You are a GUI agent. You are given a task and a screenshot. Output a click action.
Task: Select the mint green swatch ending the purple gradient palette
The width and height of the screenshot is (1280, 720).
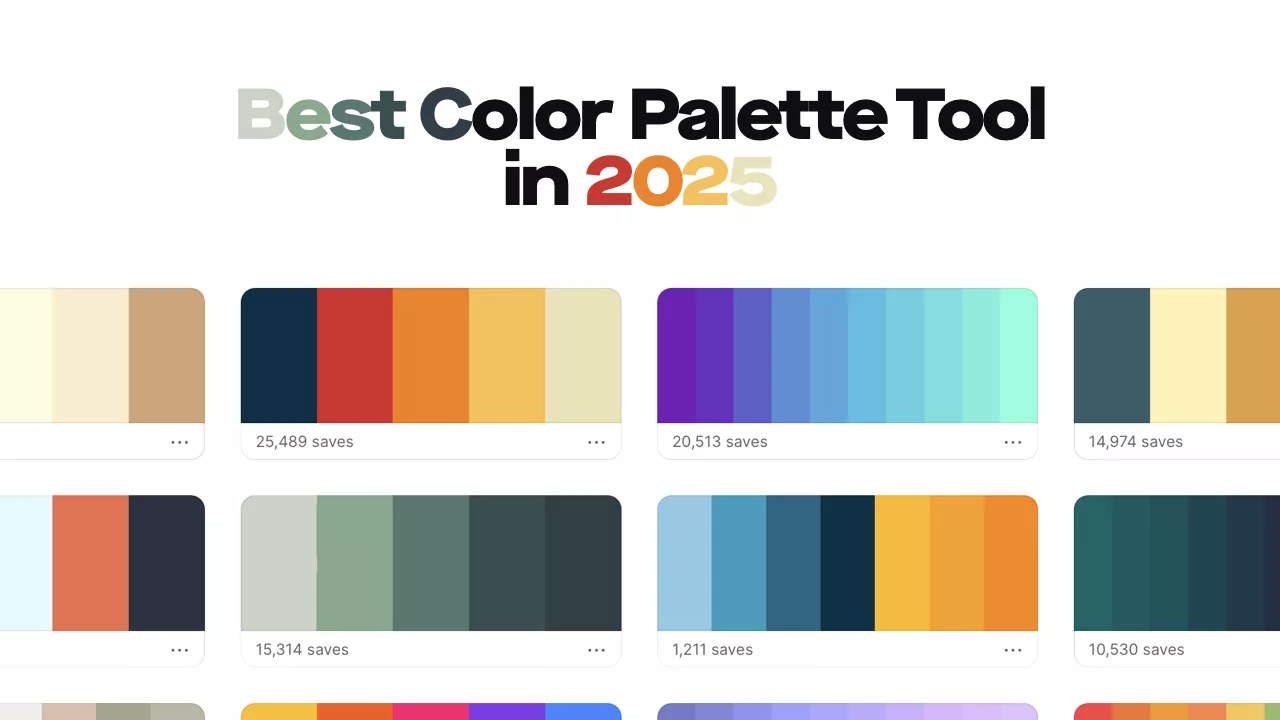[1019, 355]
